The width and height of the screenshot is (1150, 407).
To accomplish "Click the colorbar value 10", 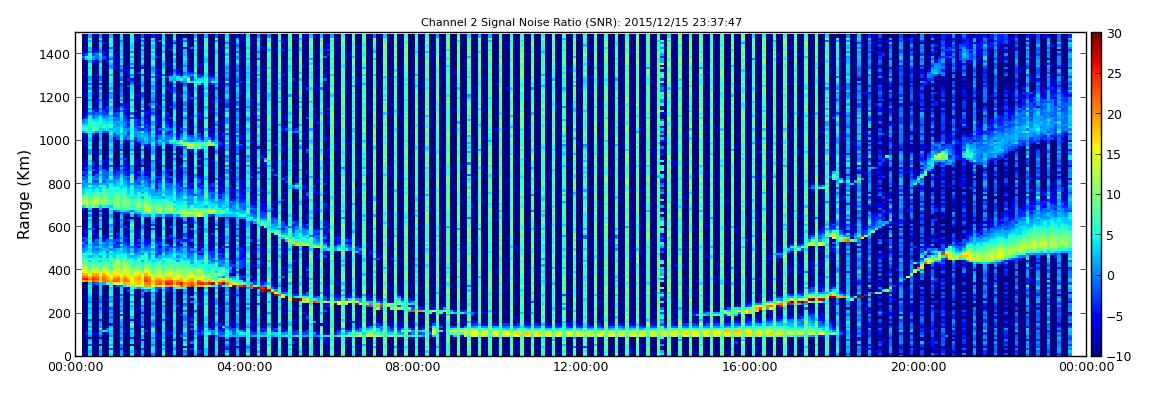I will click(1115, 195).
